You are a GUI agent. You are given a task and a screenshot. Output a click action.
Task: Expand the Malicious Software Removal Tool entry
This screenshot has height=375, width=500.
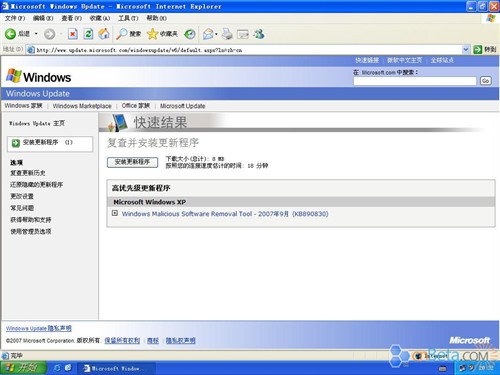115,213
